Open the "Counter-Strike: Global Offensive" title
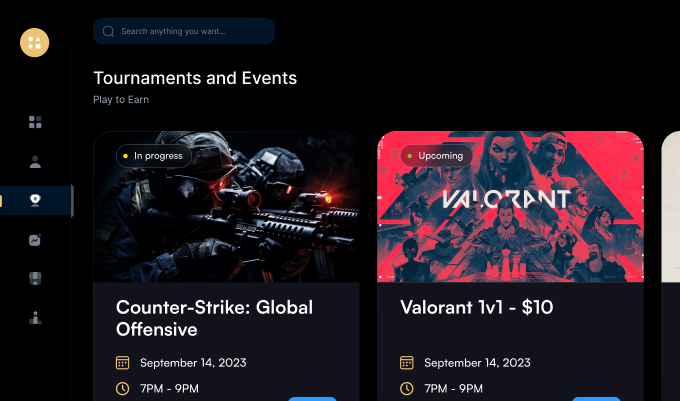This screenshot has width=680, height=401. click(x=214, y=318)
